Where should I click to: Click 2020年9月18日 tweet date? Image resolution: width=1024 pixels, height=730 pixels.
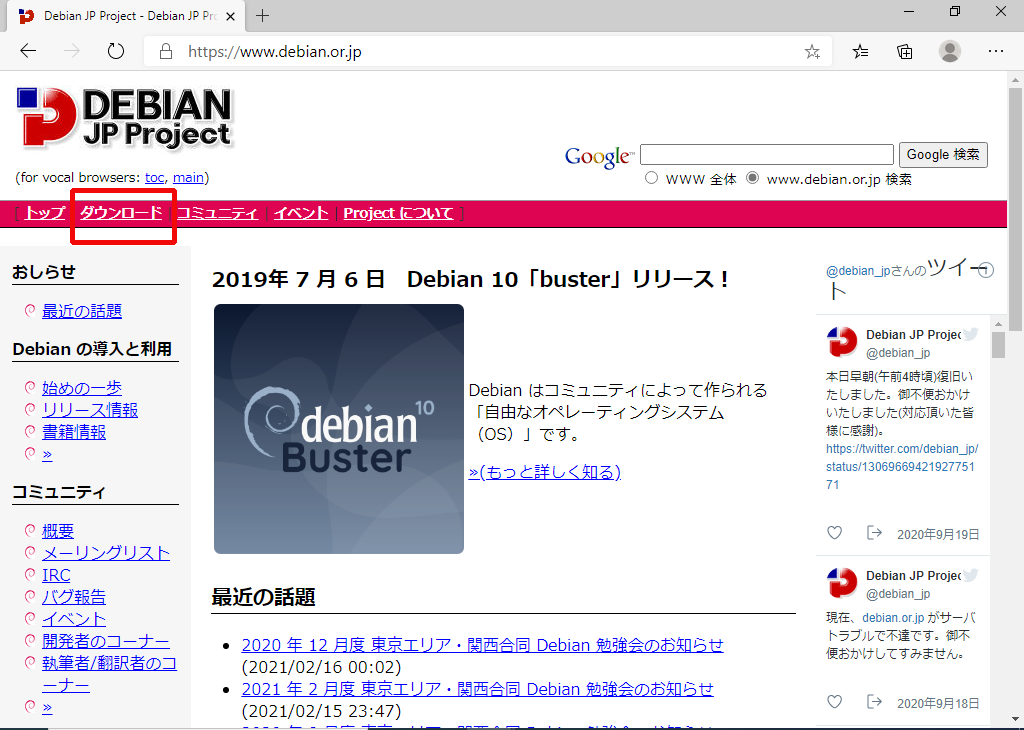[x=938, y=703]
